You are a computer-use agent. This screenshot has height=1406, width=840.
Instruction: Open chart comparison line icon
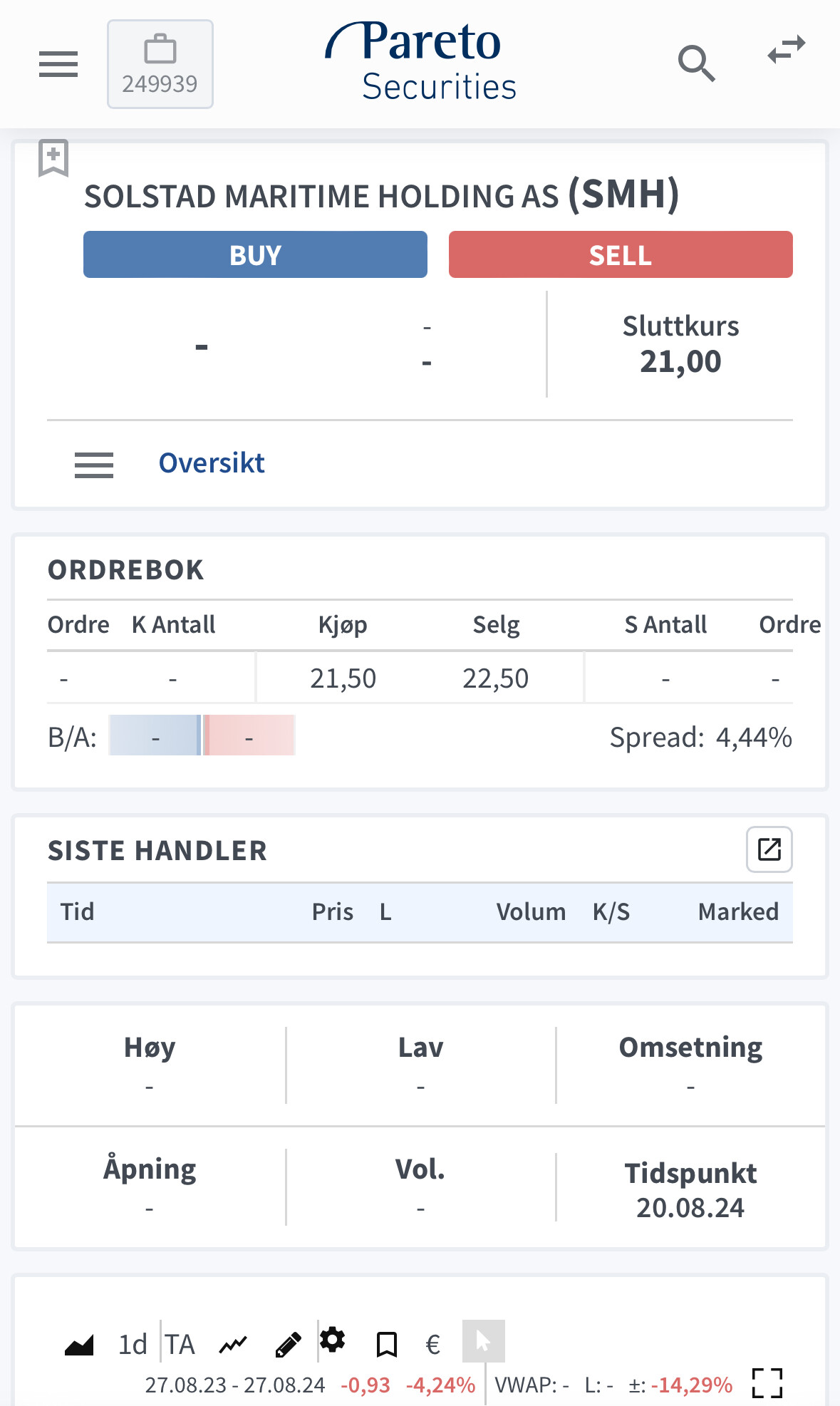click(x=233, y=1345)
